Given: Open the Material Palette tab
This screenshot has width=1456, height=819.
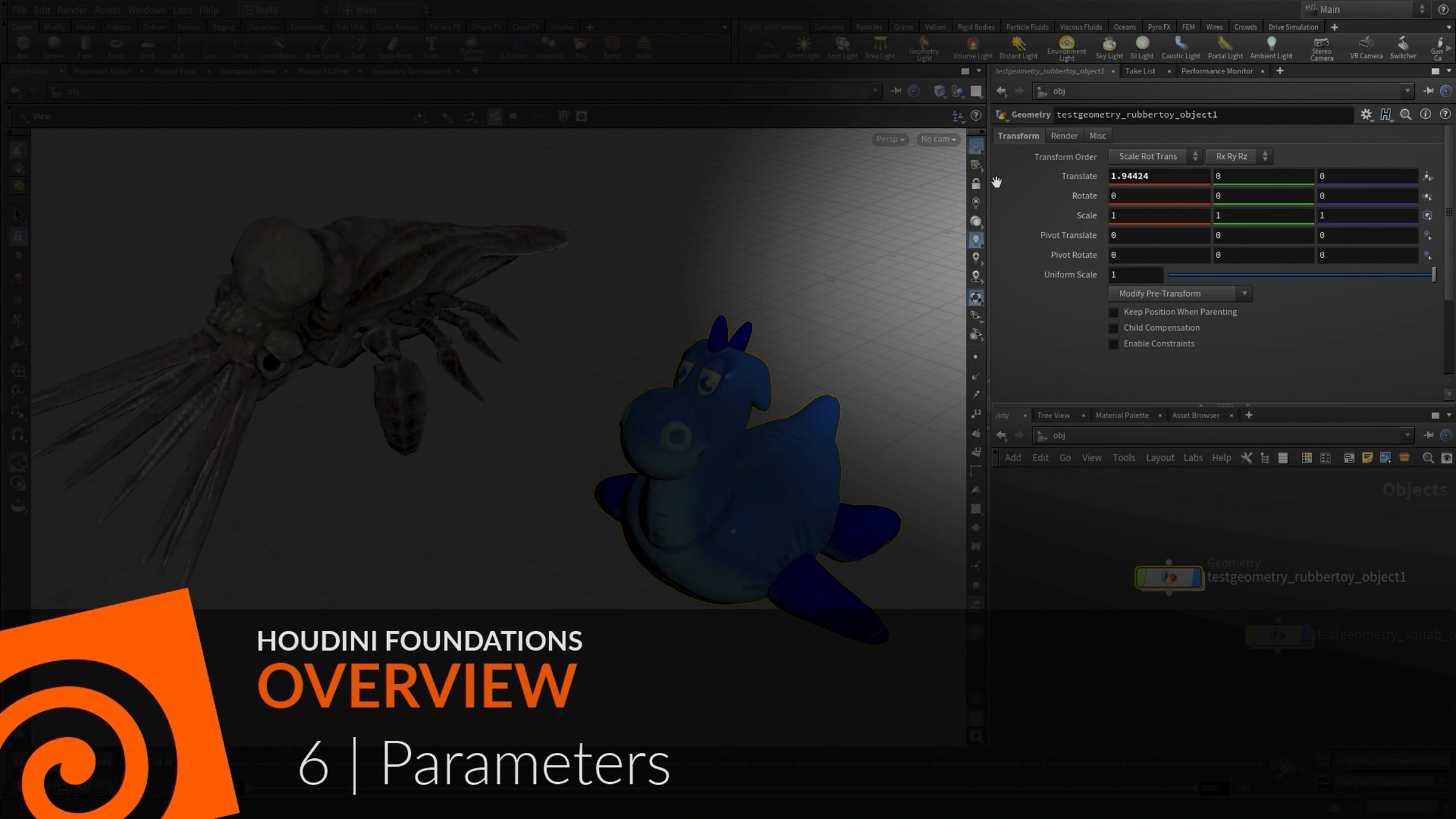Looking at the screenshot, I should click(x=1122, y=416).
